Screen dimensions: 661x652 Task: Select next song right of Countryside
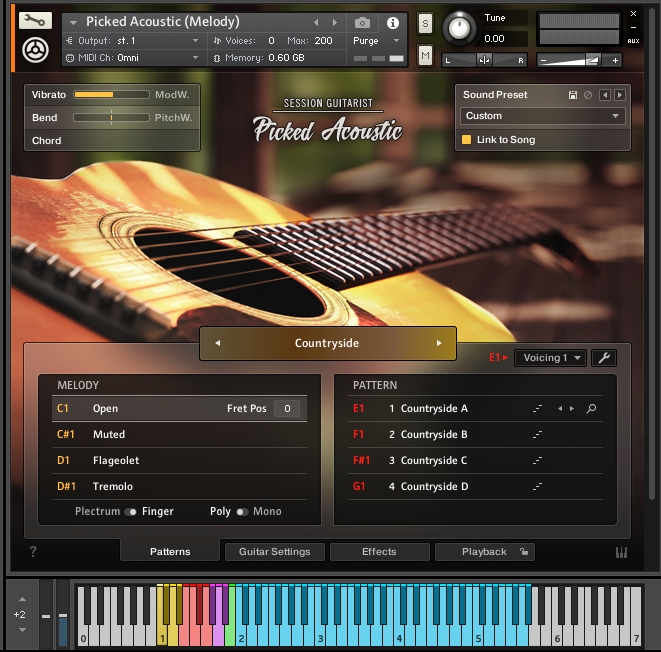click(439, 343)
